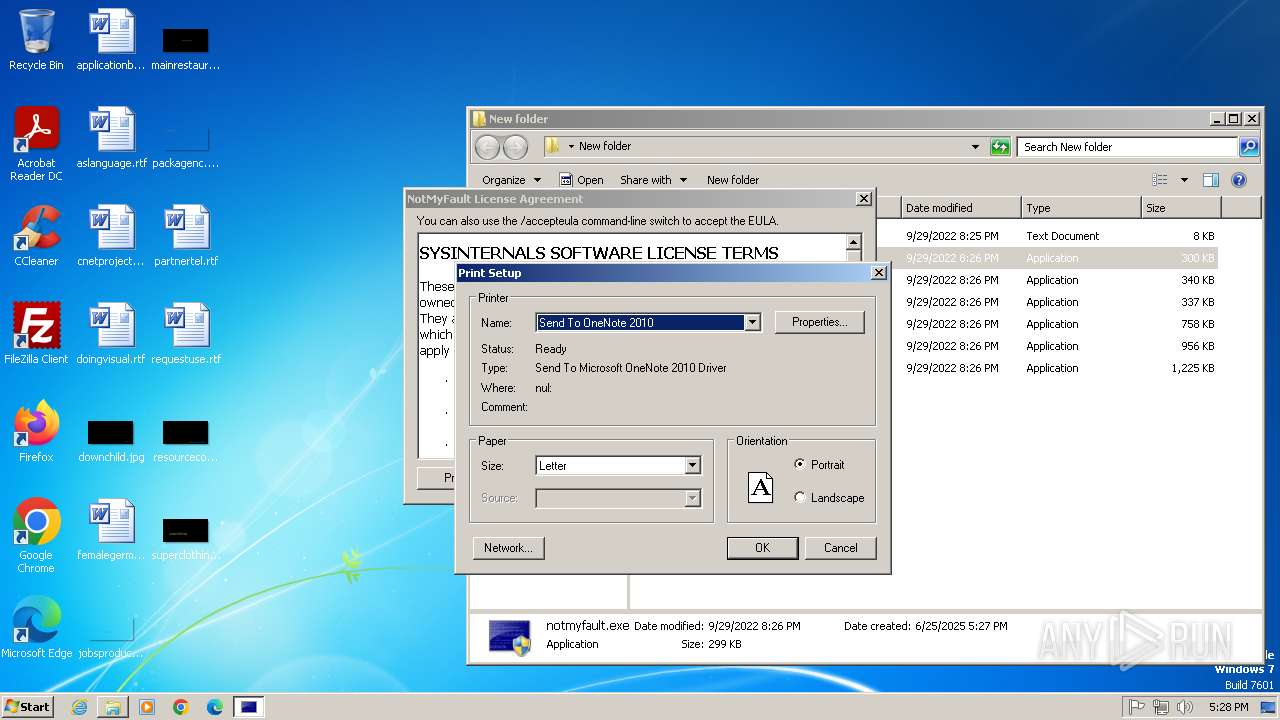Expand Explorer address bar history dropdown
Viewport: 1280px width, 720px height.
click(x=975, y=147)
